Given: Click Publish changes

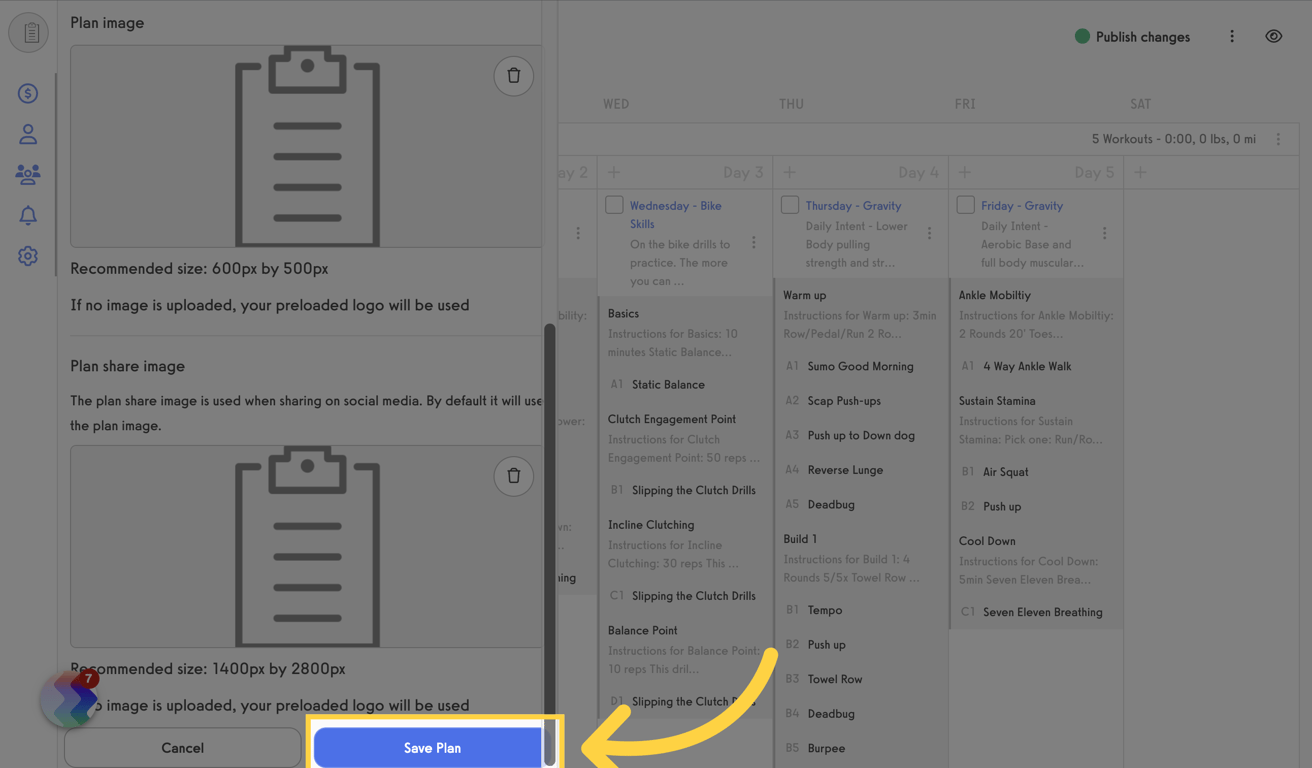Looking at the screenshot, I should (x=1132, y=37).
